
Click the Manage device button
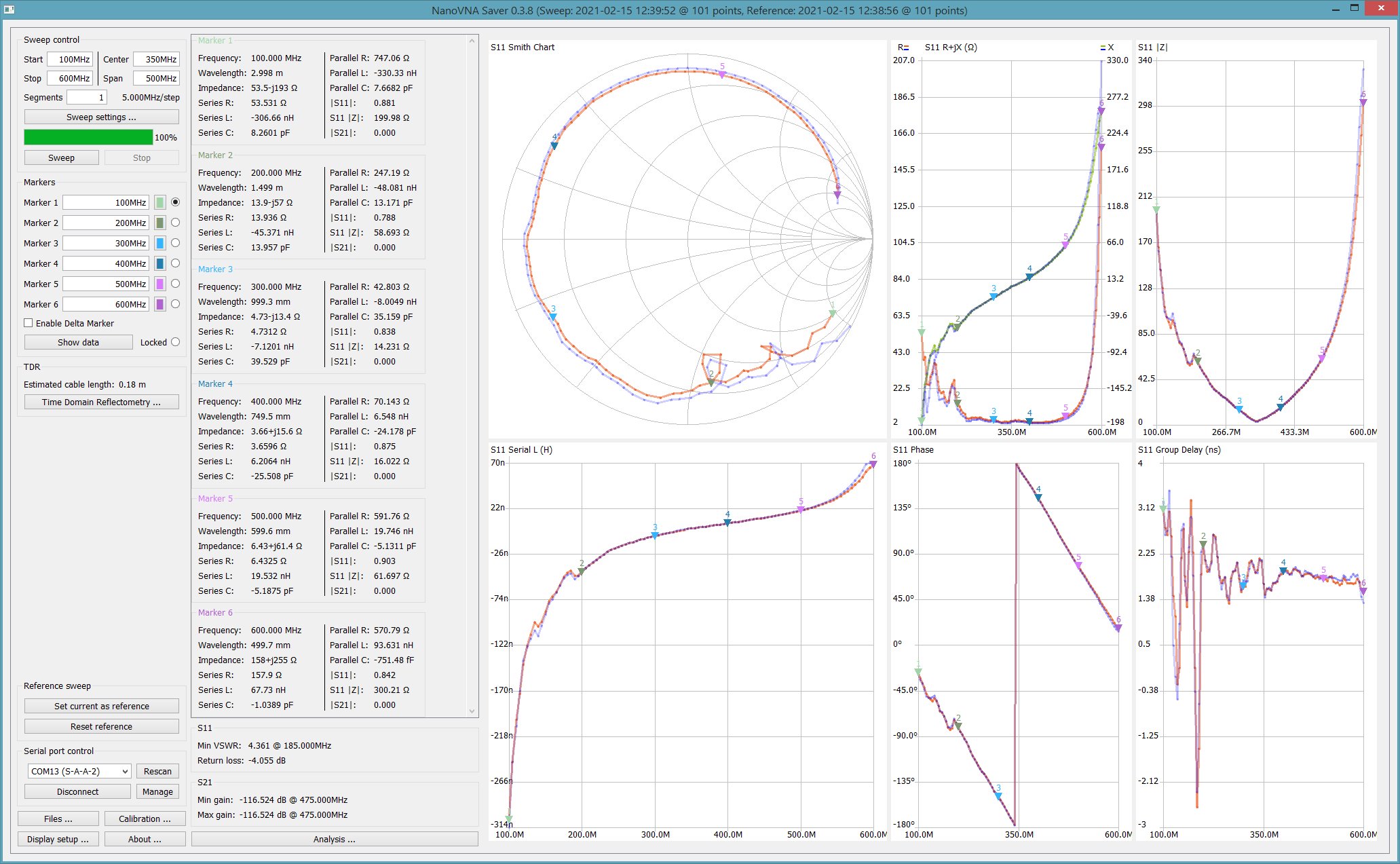[157, 791]
